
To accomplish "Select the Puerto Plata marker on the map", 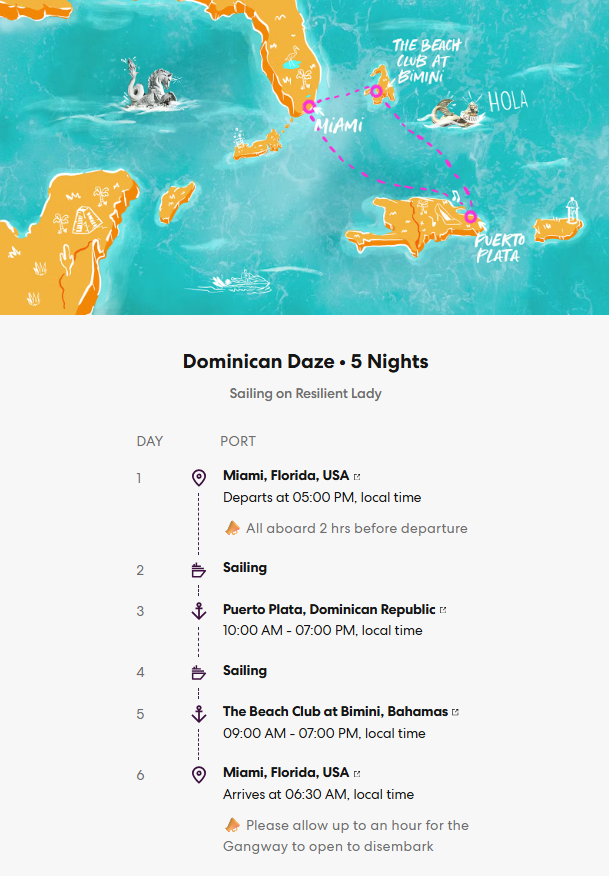I will tap(470, 216).
